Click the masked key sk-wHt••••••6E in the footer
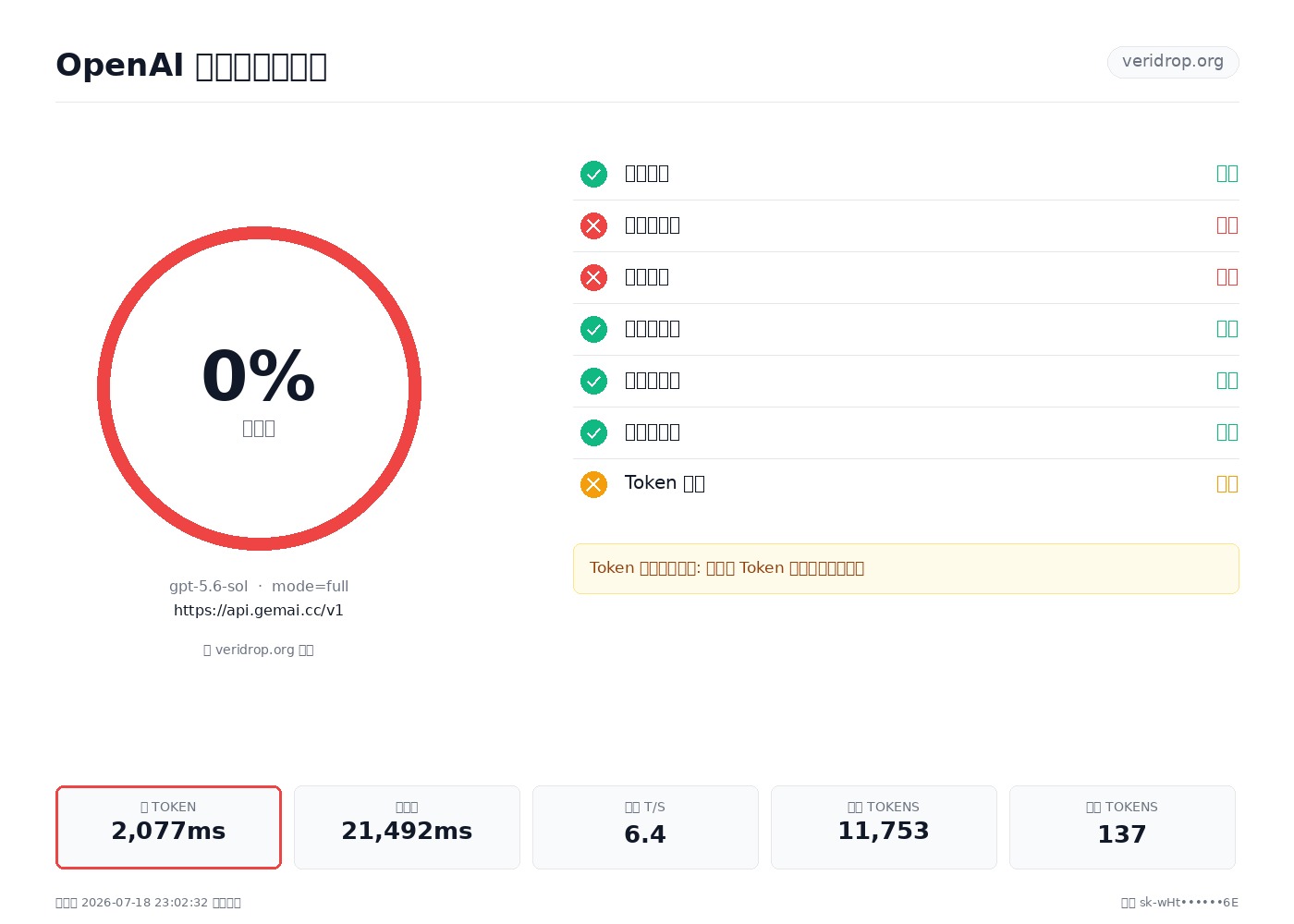This screenshot has height=924, width=1294. [x=1189, y=902]
